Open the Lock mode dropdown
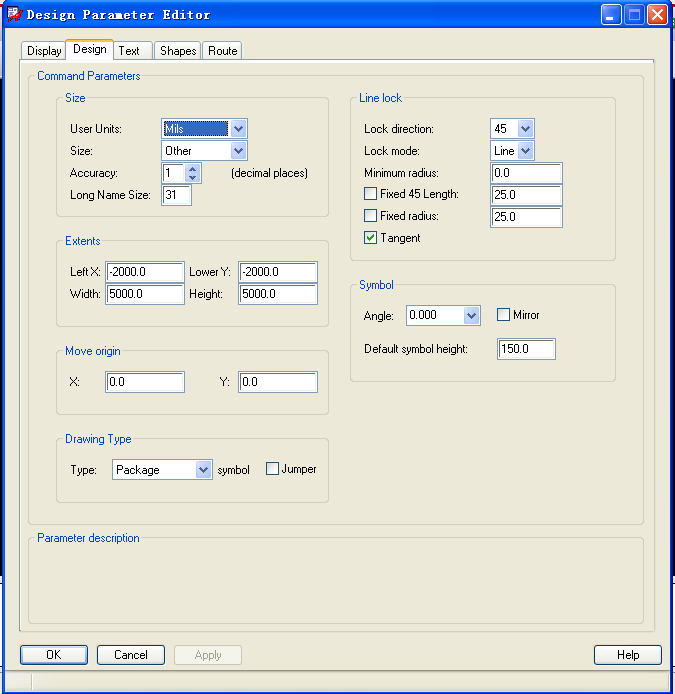Viewport: 675px width, 694px height. pyautogui.click(x=525, y=151)
